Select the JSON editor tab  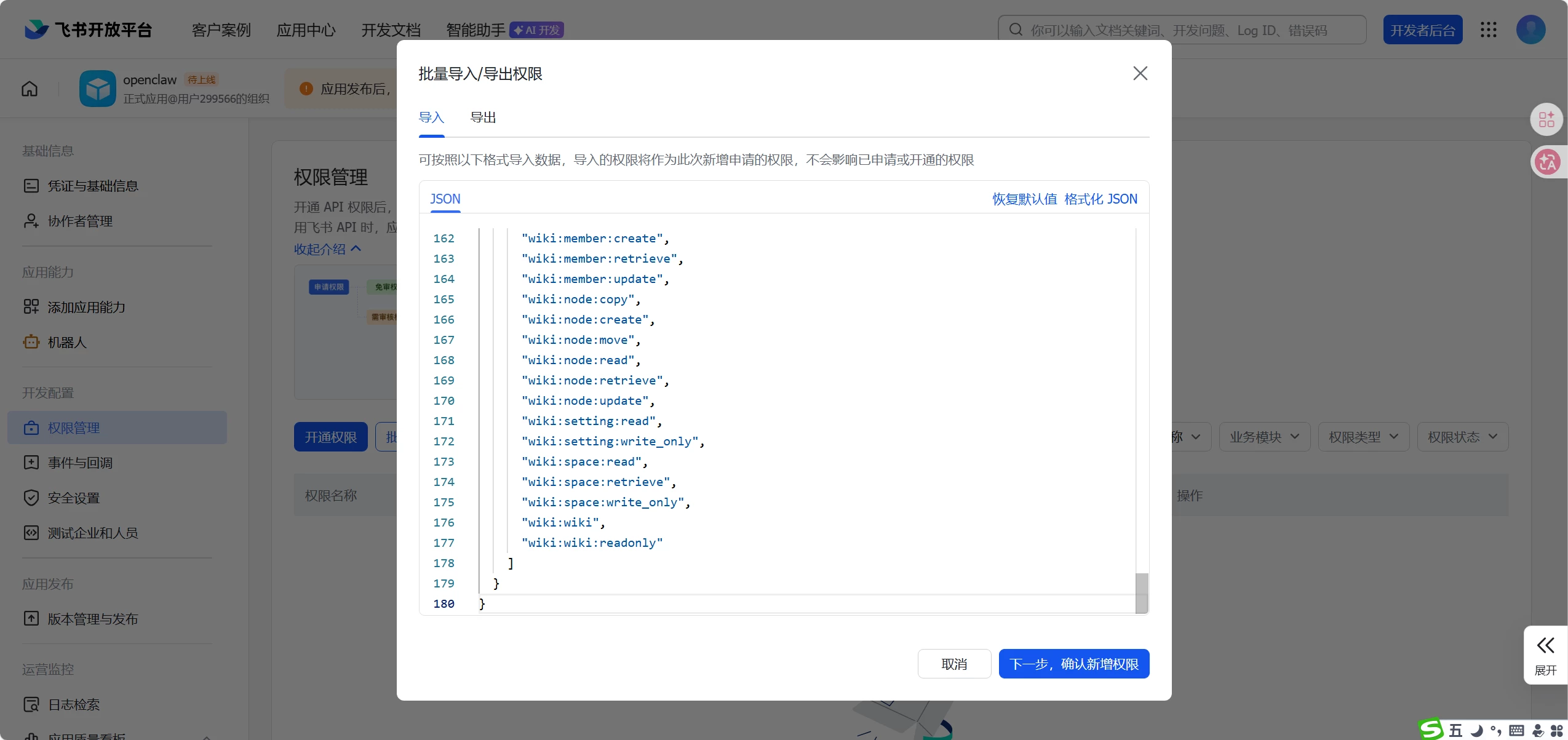point(445,199)
